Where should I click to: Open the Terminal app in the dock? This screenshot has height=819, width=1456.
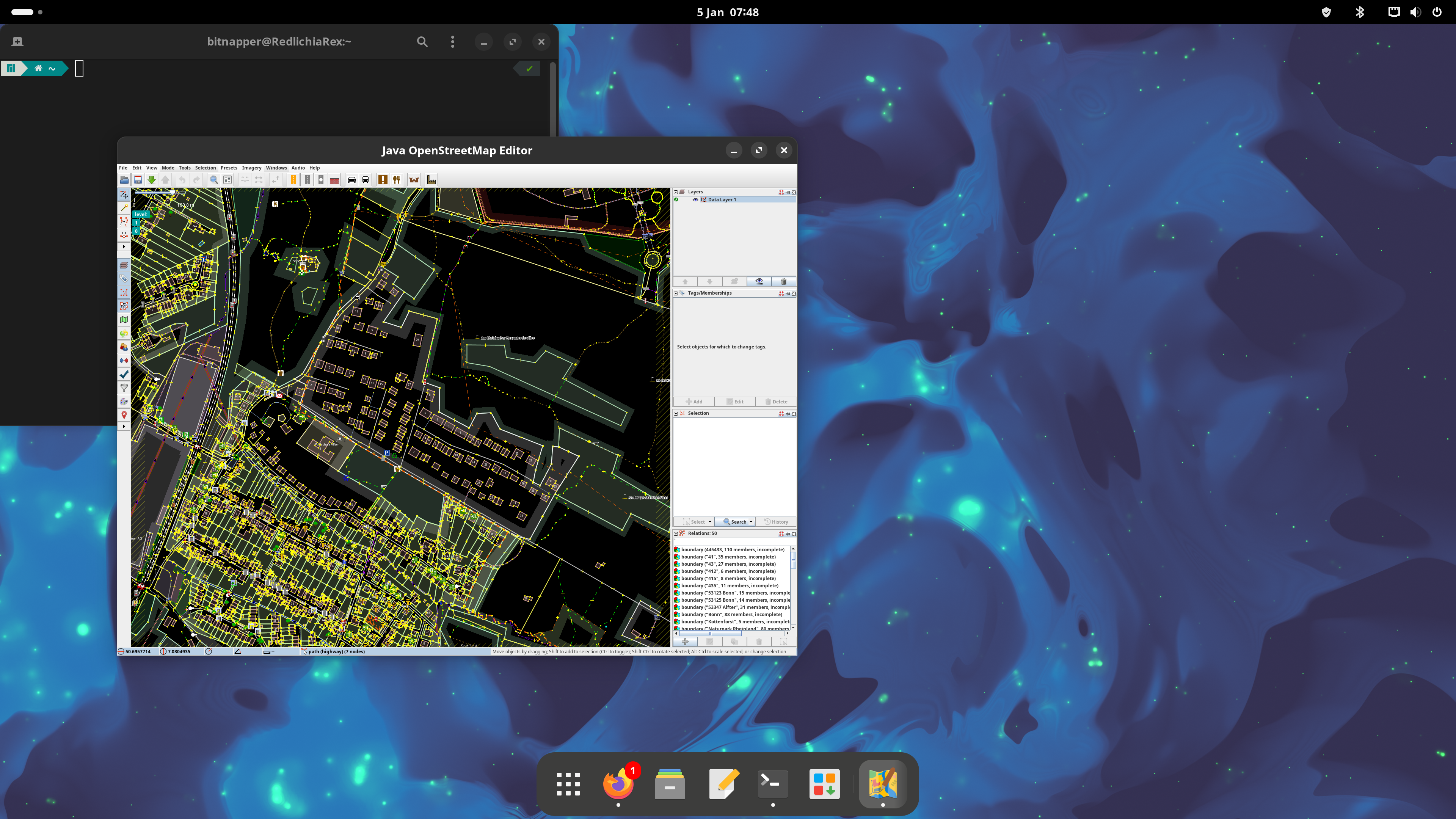pos(773,784)
